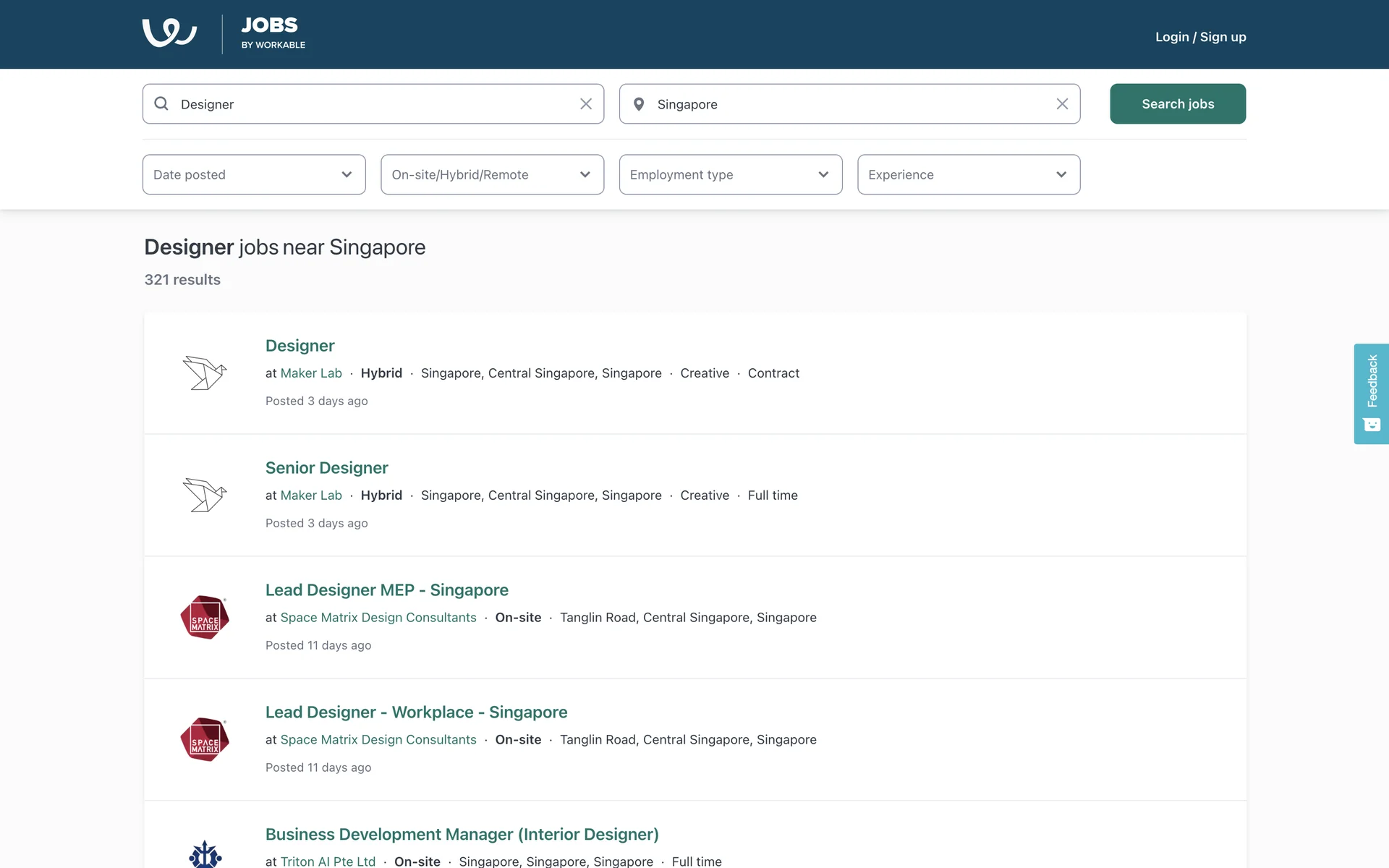Open the On-site/Hybrid/Remote filter dropdown
This screenshot has width=1389, height=868.
(492, 174)
